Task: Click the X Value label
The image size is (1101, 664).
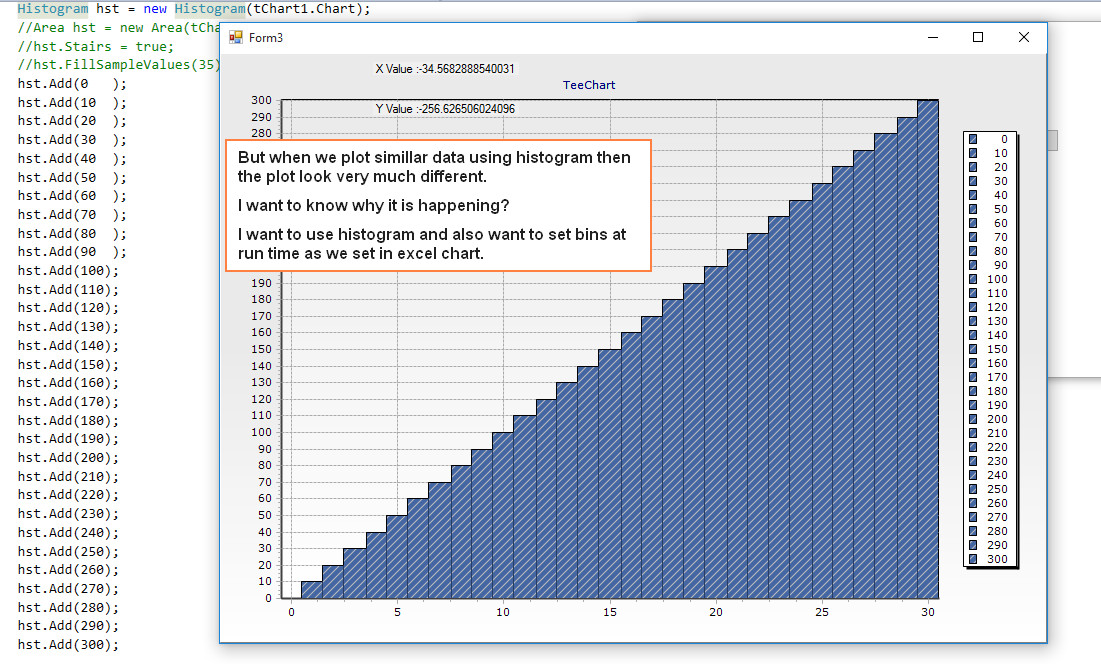Action: tap(445, 69)
